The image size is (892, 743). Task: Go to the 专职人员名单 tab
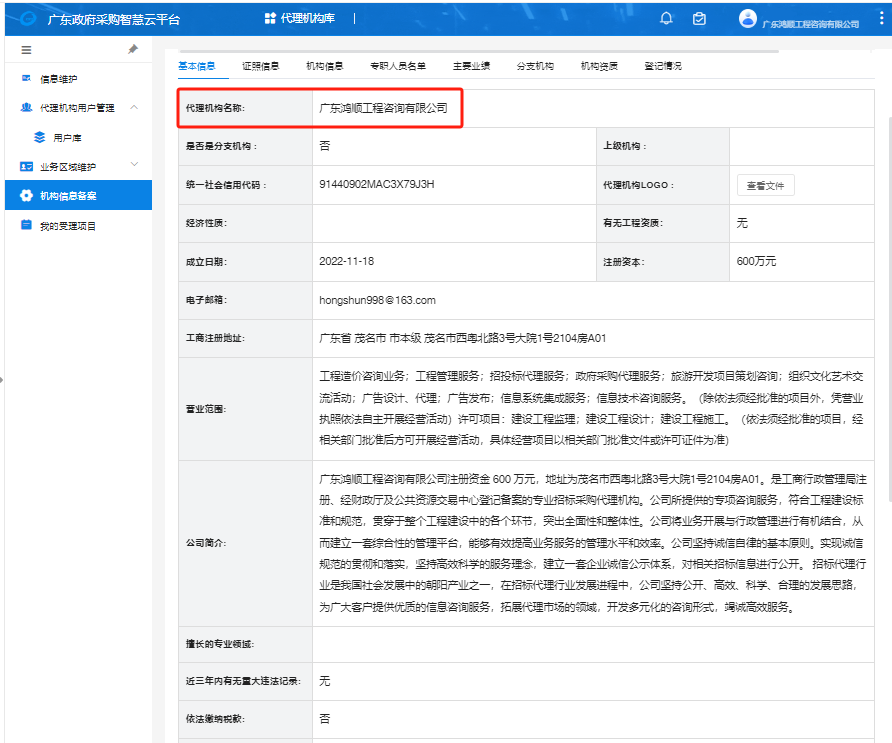point(398,66)
